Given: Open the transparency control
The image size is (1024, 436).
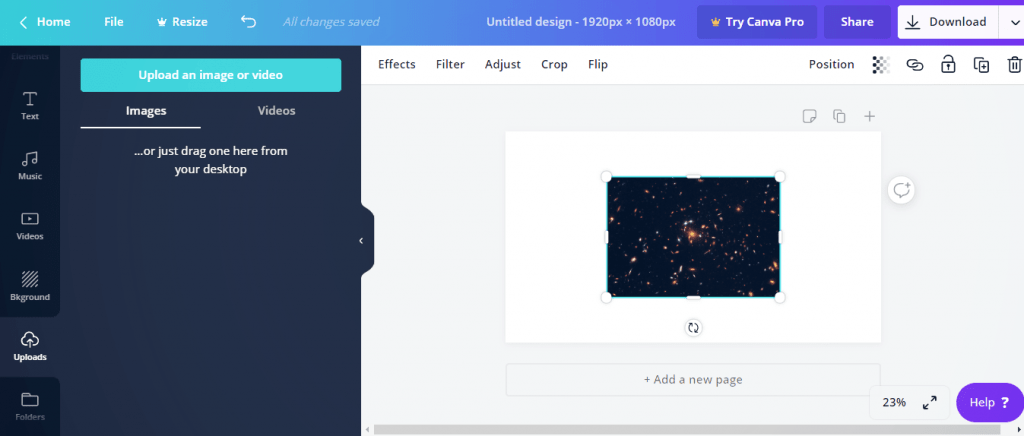Looking at the screenshot, I should 881,65.
